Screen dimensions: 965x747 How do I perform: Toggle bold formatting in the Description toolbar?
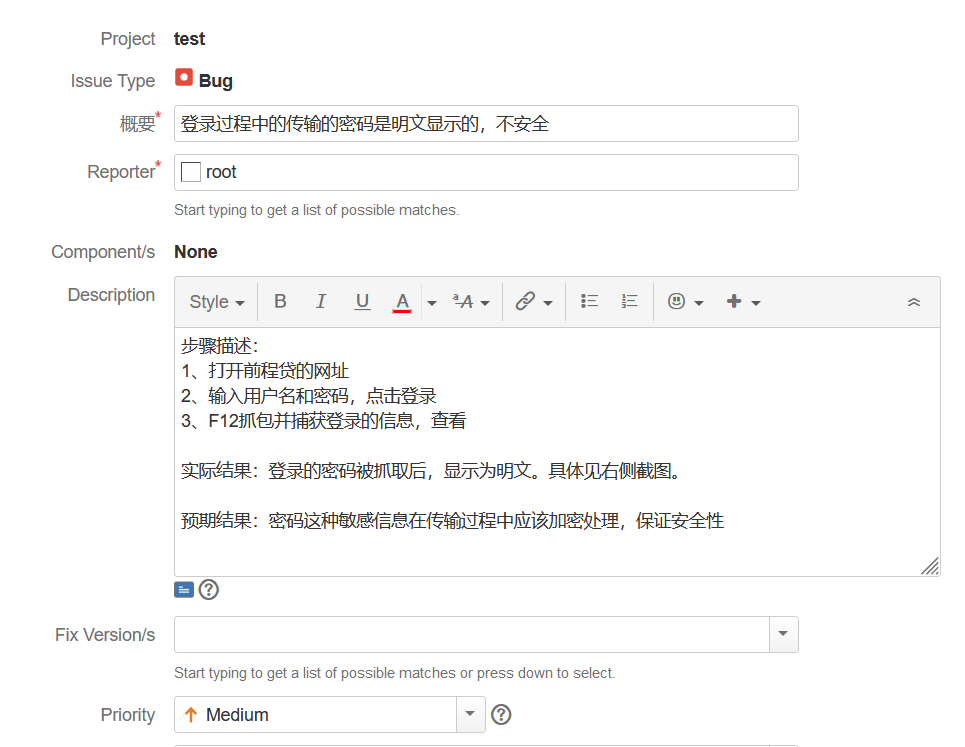pyautogui.click(x=280, y=301)
